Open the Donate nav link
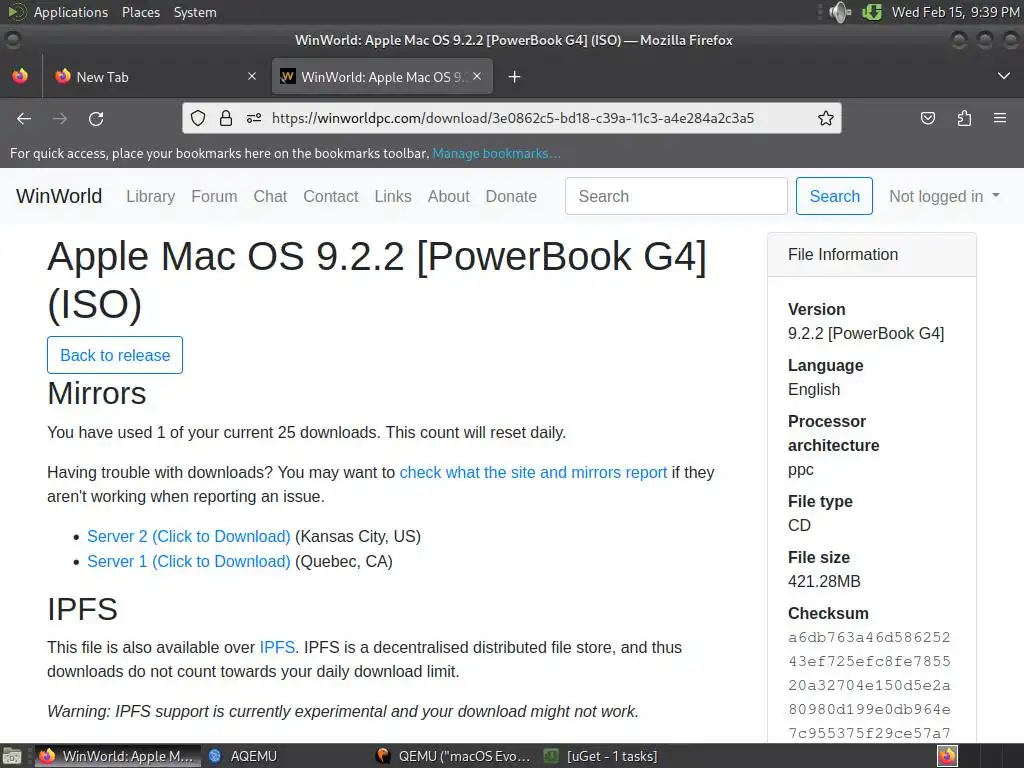Image resolution: width=1024 pixels, height=768 pixels. point(511,196)
